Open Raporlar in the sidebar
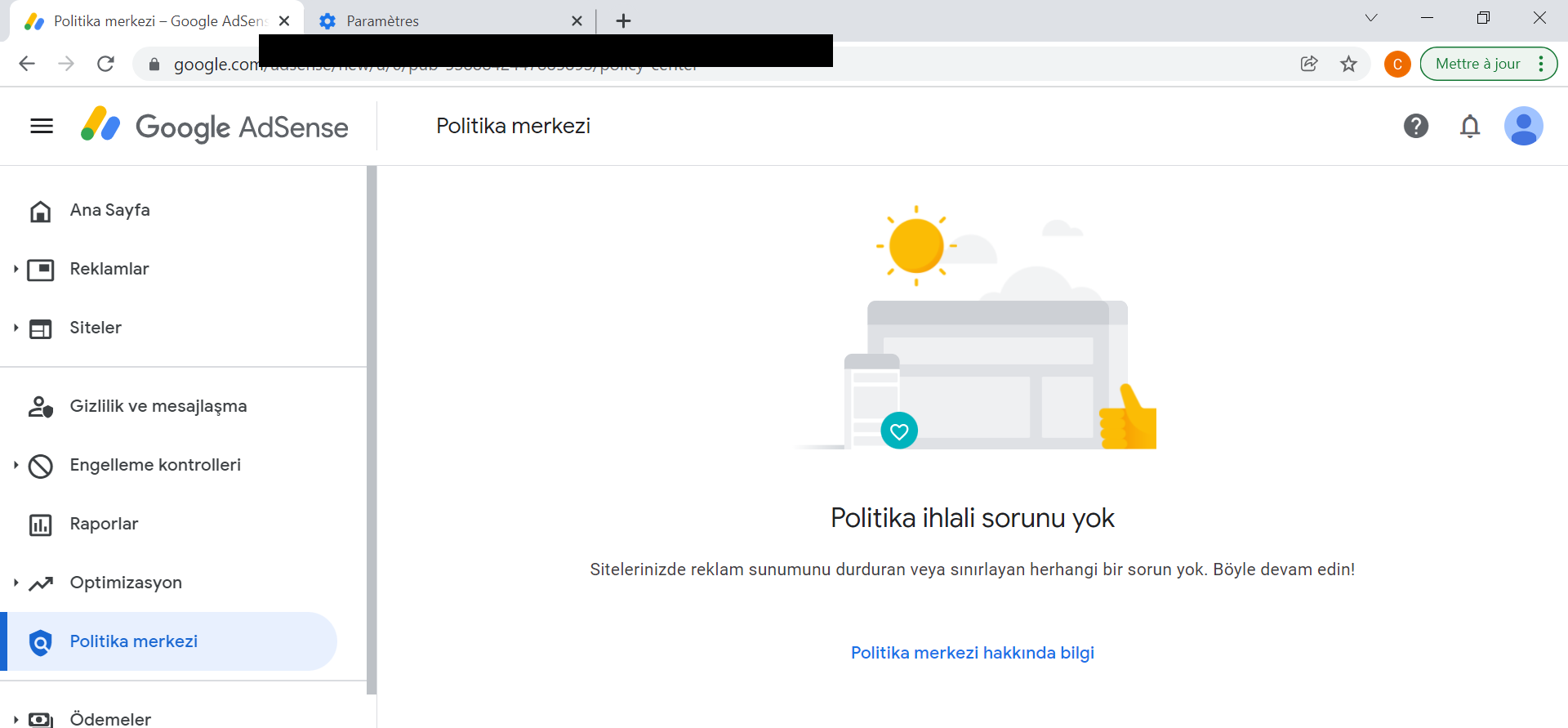This screenshot has width=1568, height=728. tap(104, 524)
